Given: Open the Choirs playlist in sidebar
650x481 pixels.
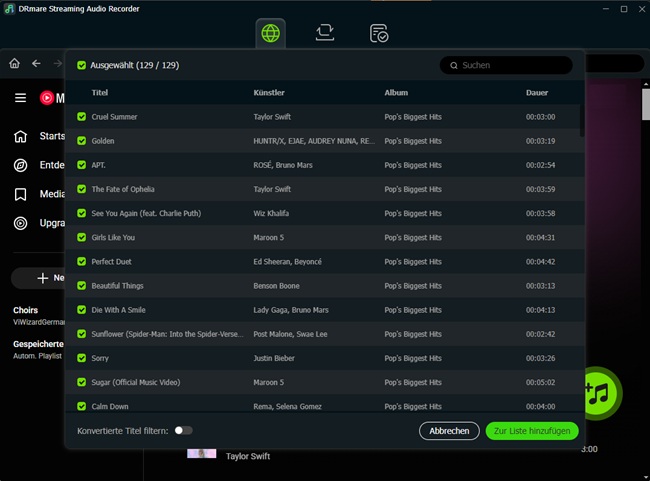Looking at the screenshot, I should (39, 316).
